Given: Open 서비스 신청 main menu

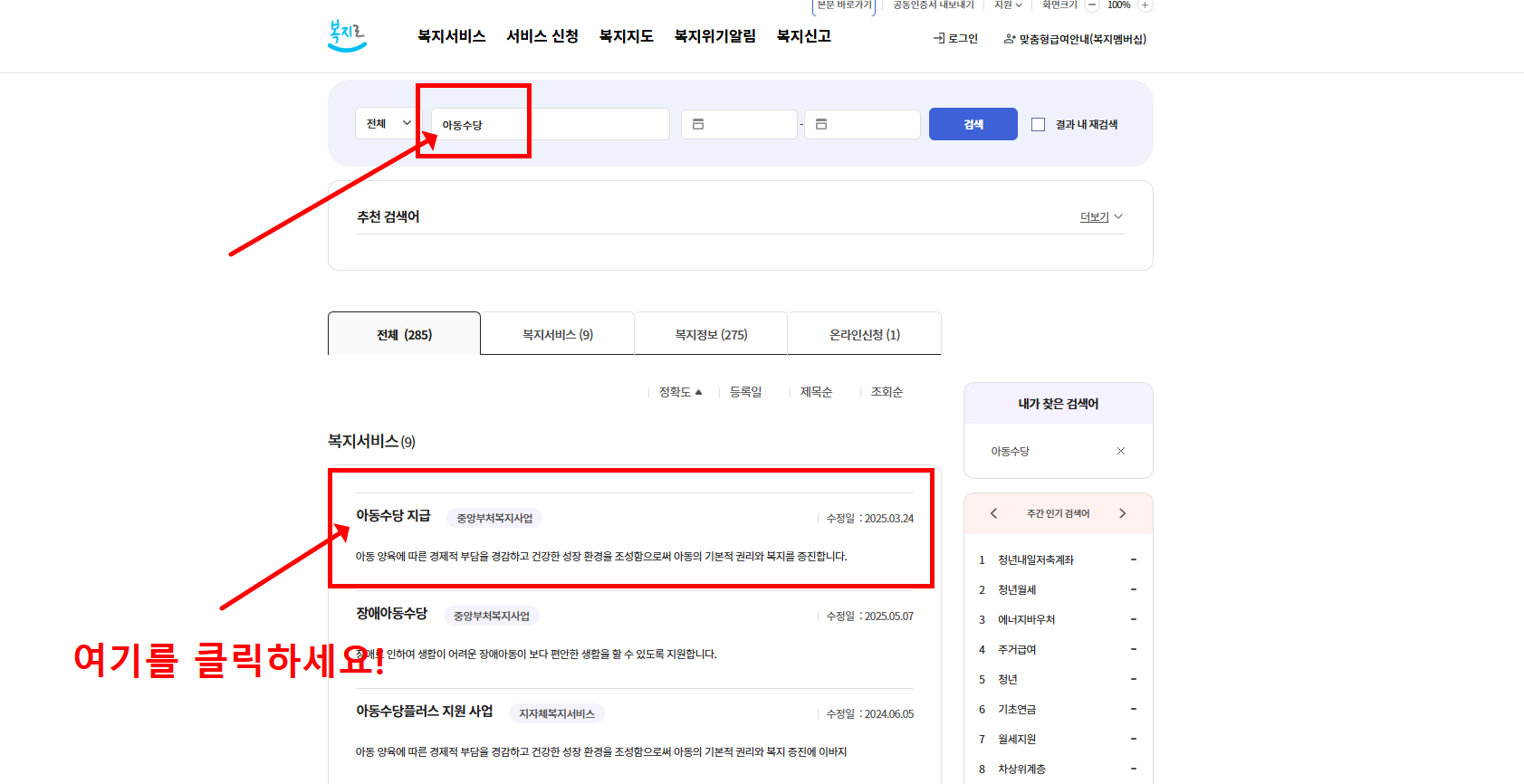Looking at the screenshot, I should [x=542, y=36].
